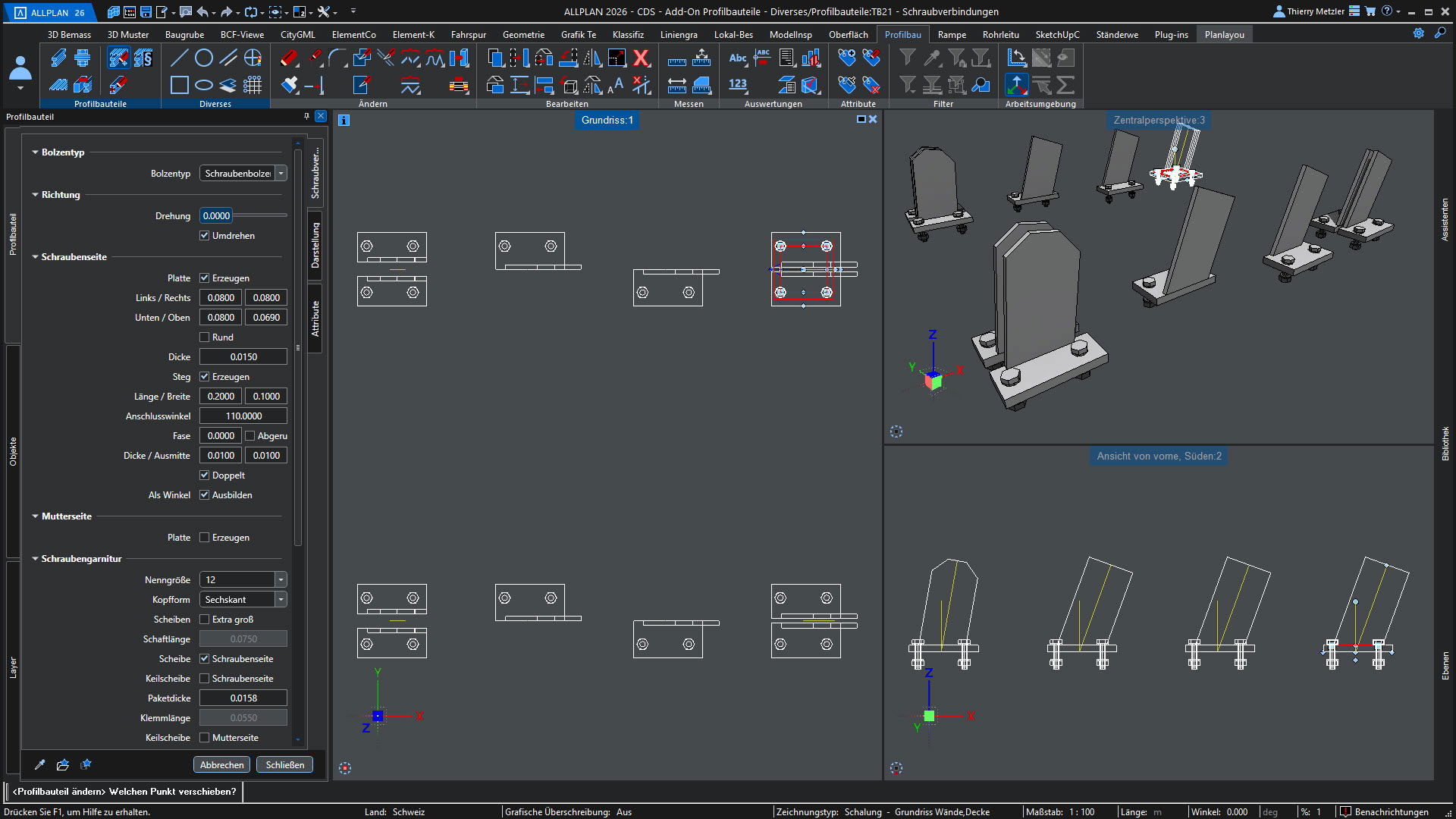Uncheck the Doppelt checkbox
Image resolution: width=1456 pixels, height=819 pixels.
205,475
